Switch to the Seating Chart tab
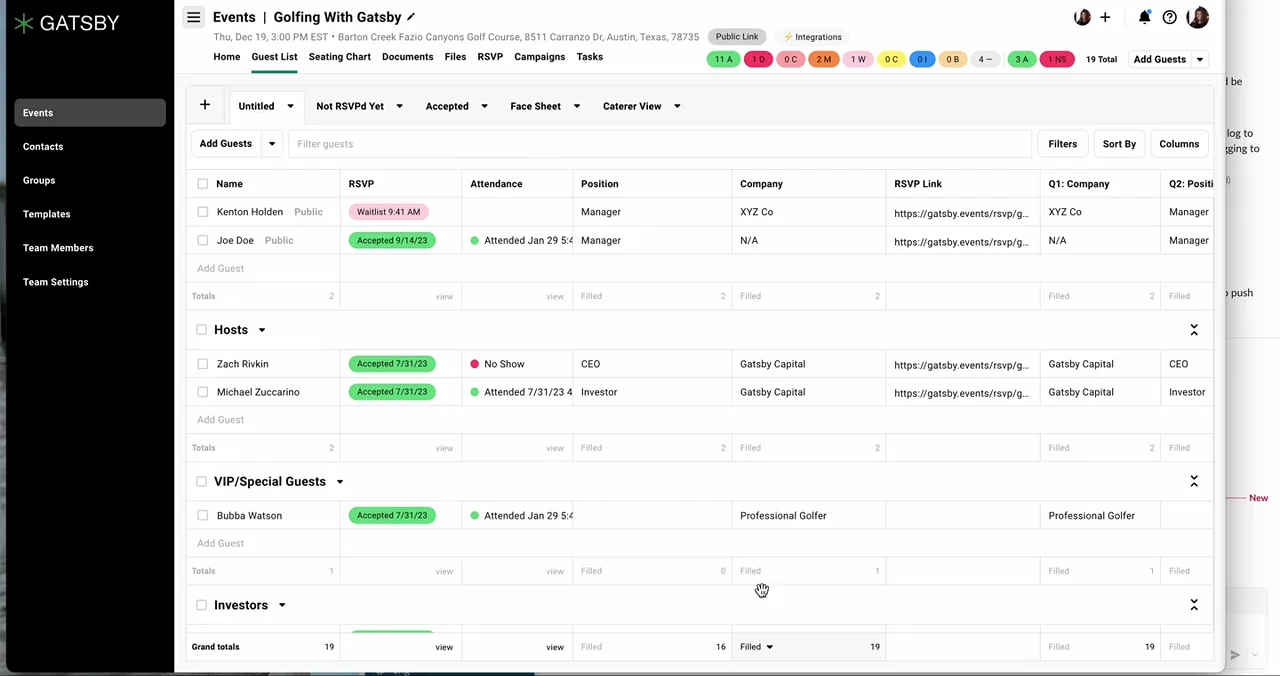 coord(340,57)
